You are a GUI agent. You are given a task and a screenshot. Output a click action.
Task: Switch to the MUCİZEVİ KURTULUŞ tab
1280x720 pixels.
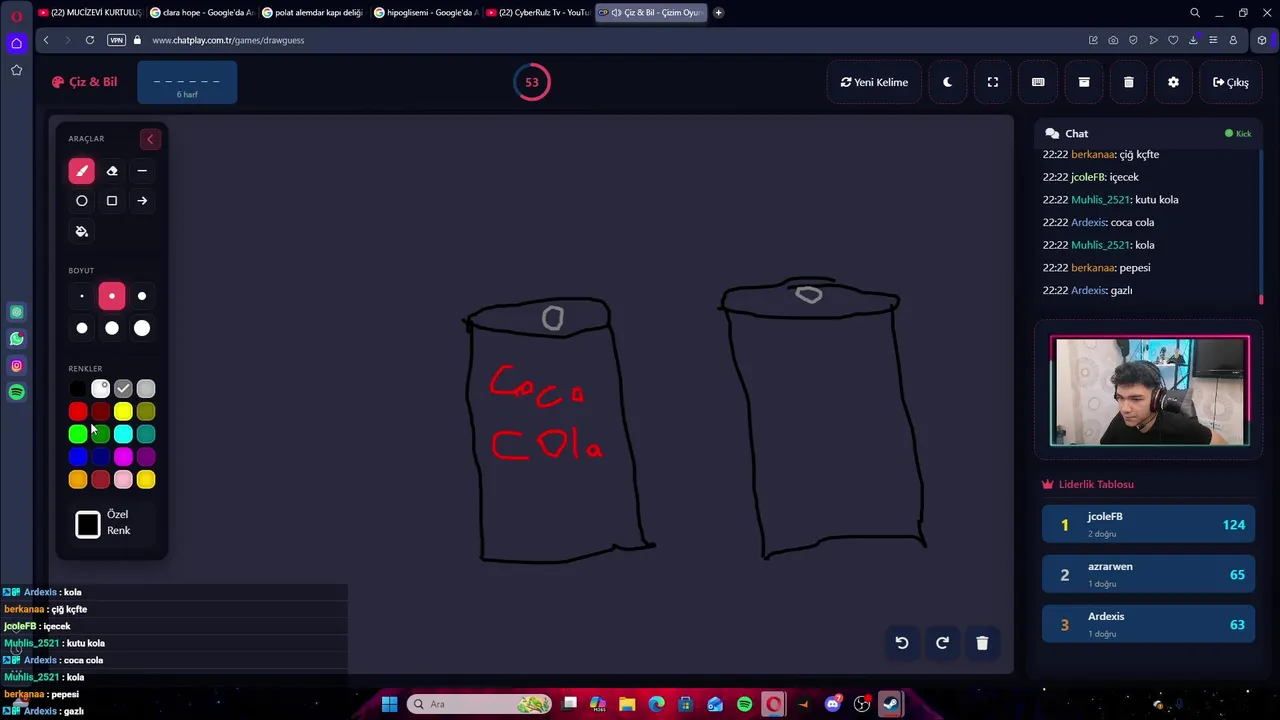click(x=90, y=13)
